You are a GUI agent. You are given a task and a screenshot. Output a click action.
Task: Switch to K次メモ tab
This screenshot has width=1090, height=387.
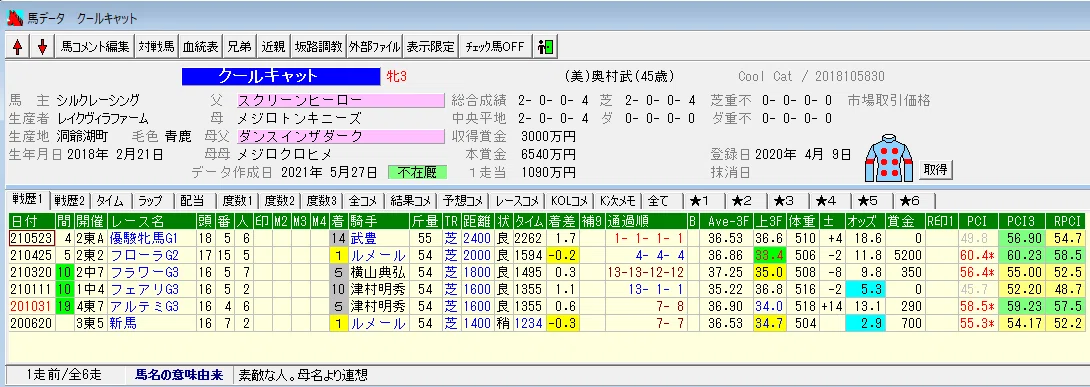coord(617,201)
